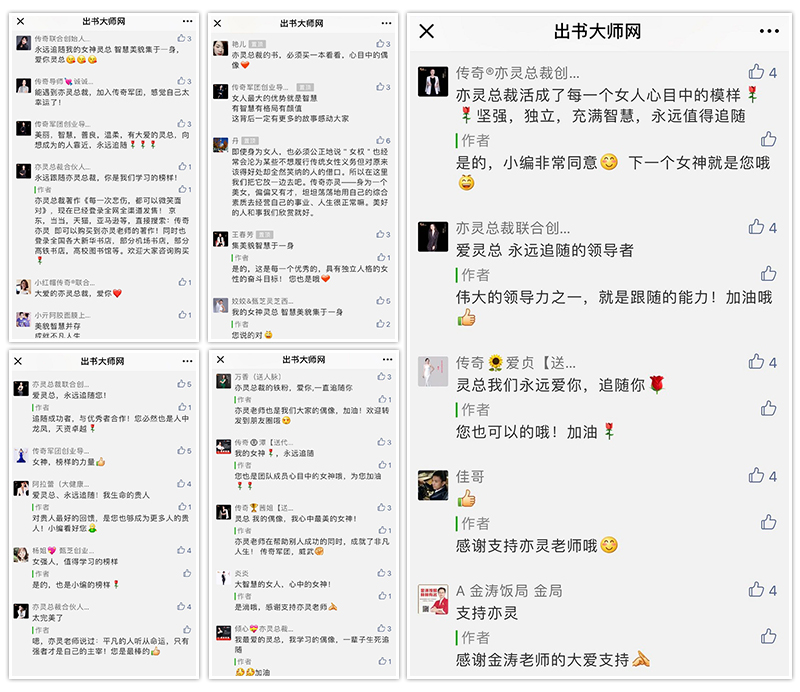Open more options in bottom-middle panel
800x692 pixels.
coord(387,359)
